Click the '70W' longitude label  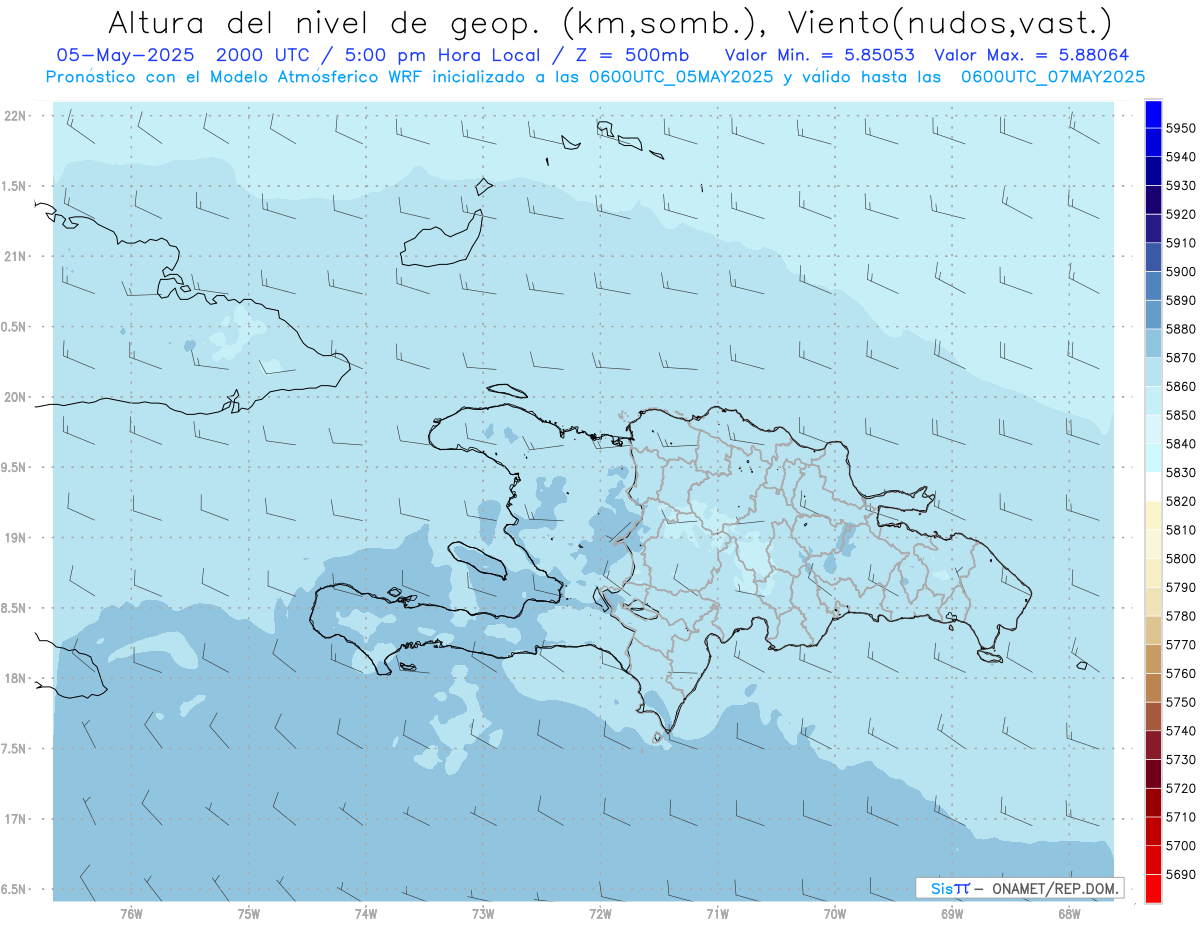click(835, 914)
